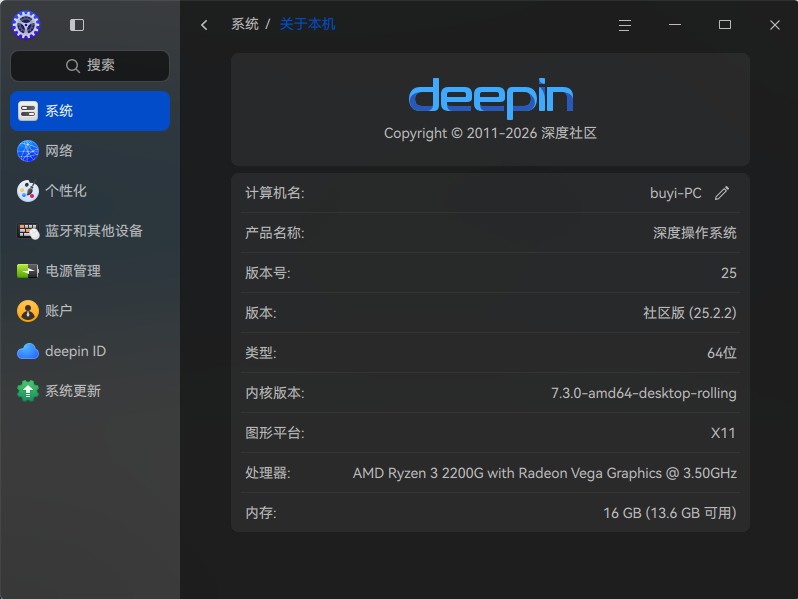Click the value 深度操作系统
The width and height of the screenshot is (798, 599).
point(695,233)
